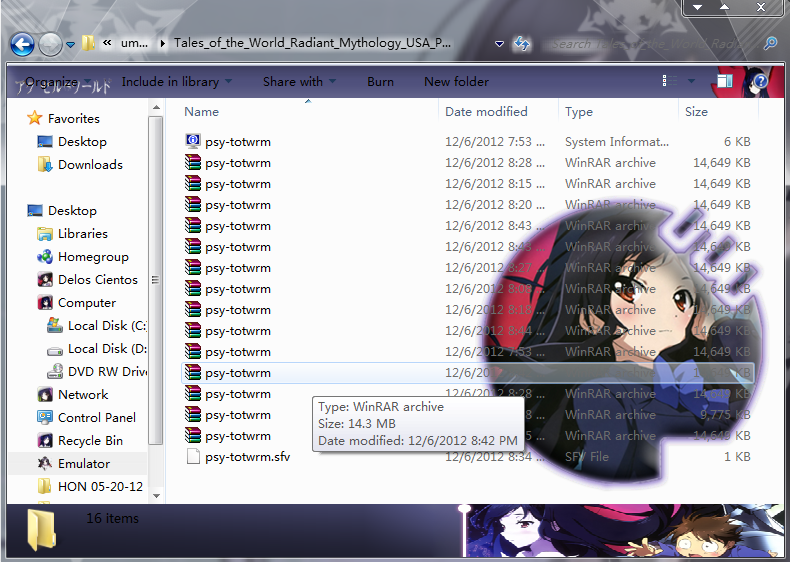Screen dimensions: 790x562
Task: Open the view options dropdown arrow
Action: tap(691, 81)
